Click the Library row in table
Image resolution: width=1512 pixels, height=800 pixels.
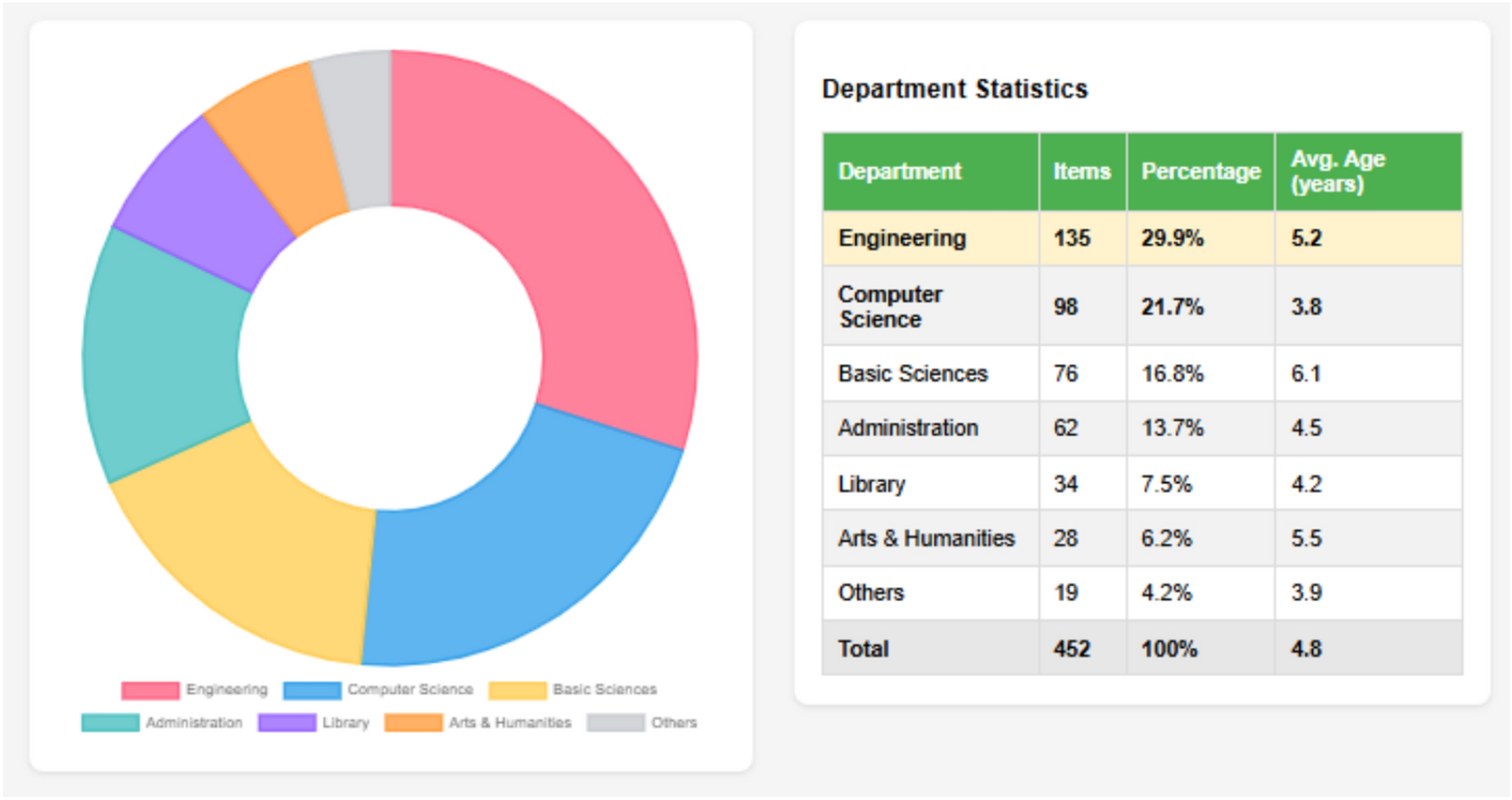(1142, 484)
